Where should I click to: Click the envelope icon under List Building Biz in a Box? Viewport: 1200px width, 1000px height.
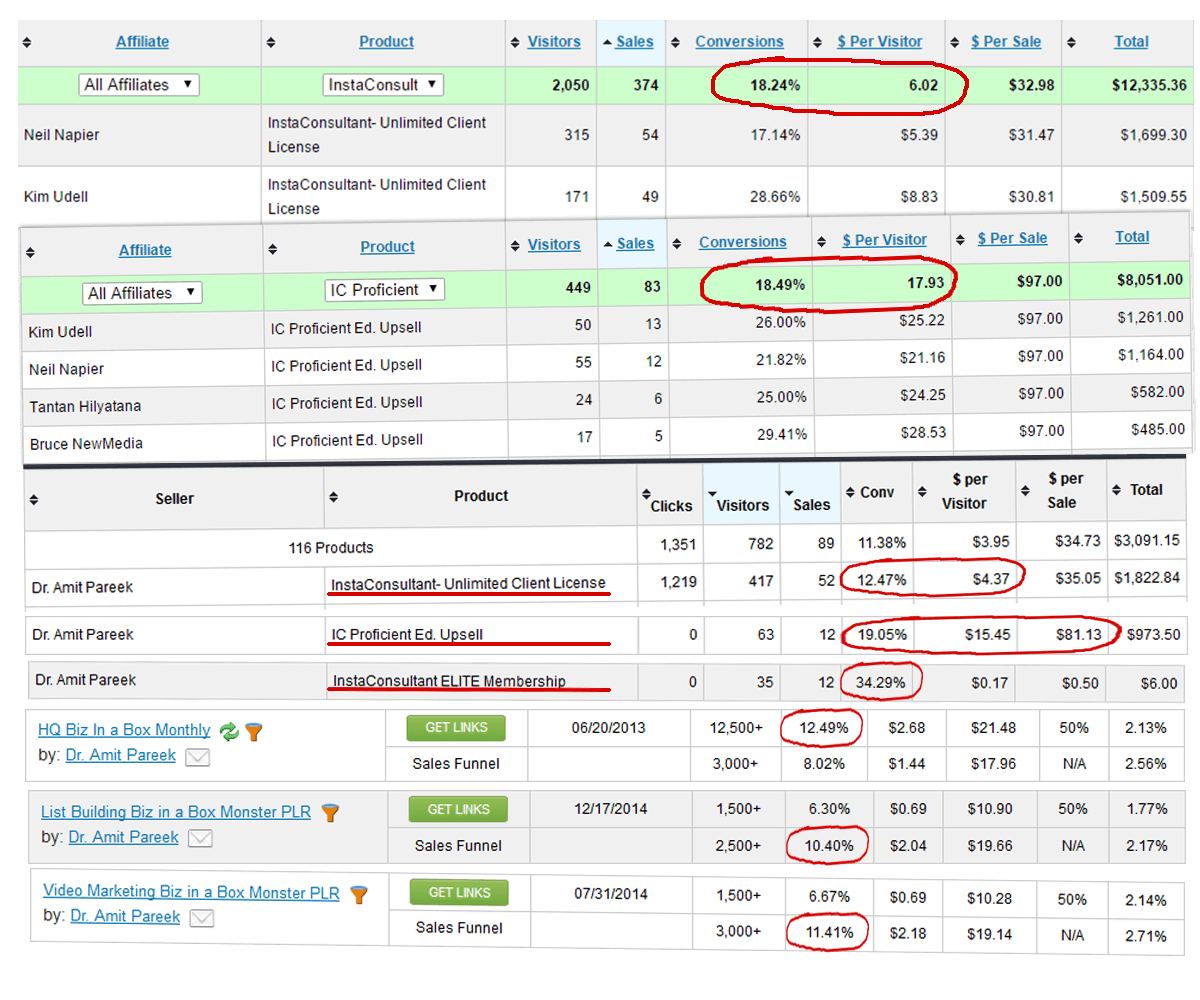point(201,838)
